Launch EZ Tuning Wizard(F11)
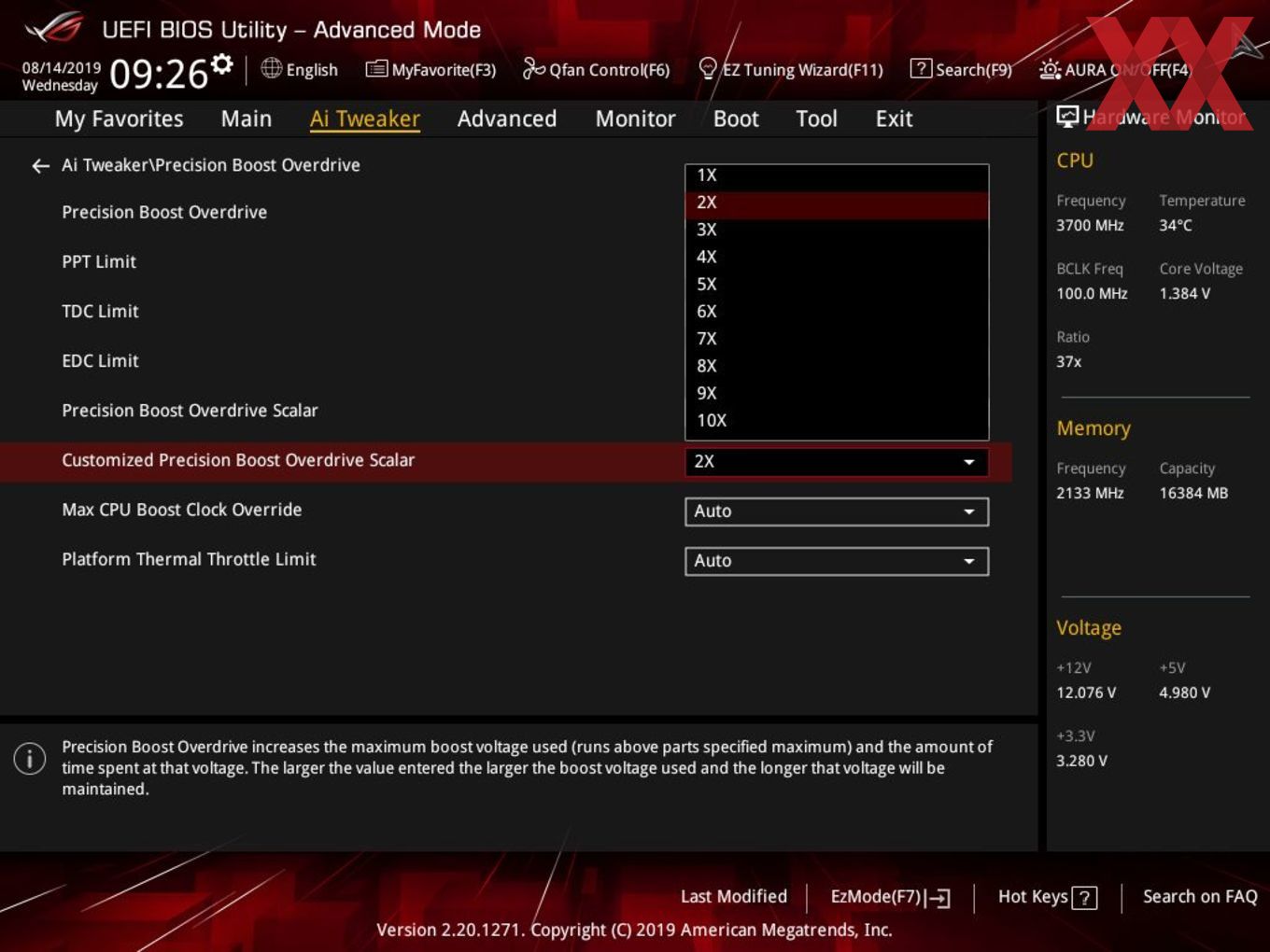The width and height of the screenshot is (1270, 952). point(790,69)
